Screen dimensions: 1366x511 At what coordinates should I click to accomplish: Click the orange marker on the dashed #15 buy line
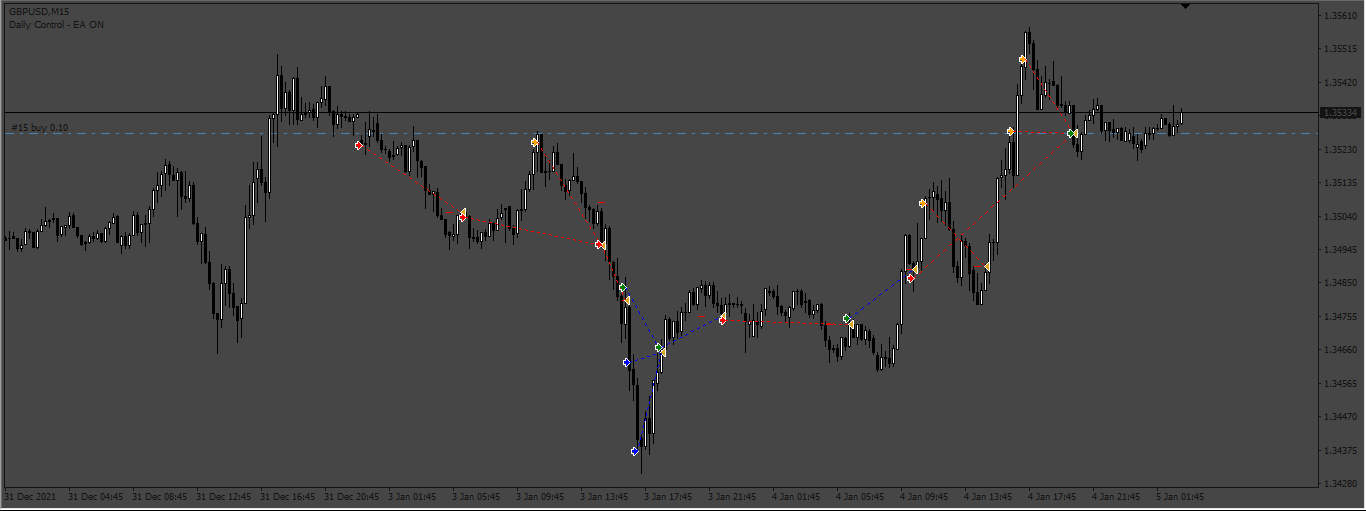1010,132
